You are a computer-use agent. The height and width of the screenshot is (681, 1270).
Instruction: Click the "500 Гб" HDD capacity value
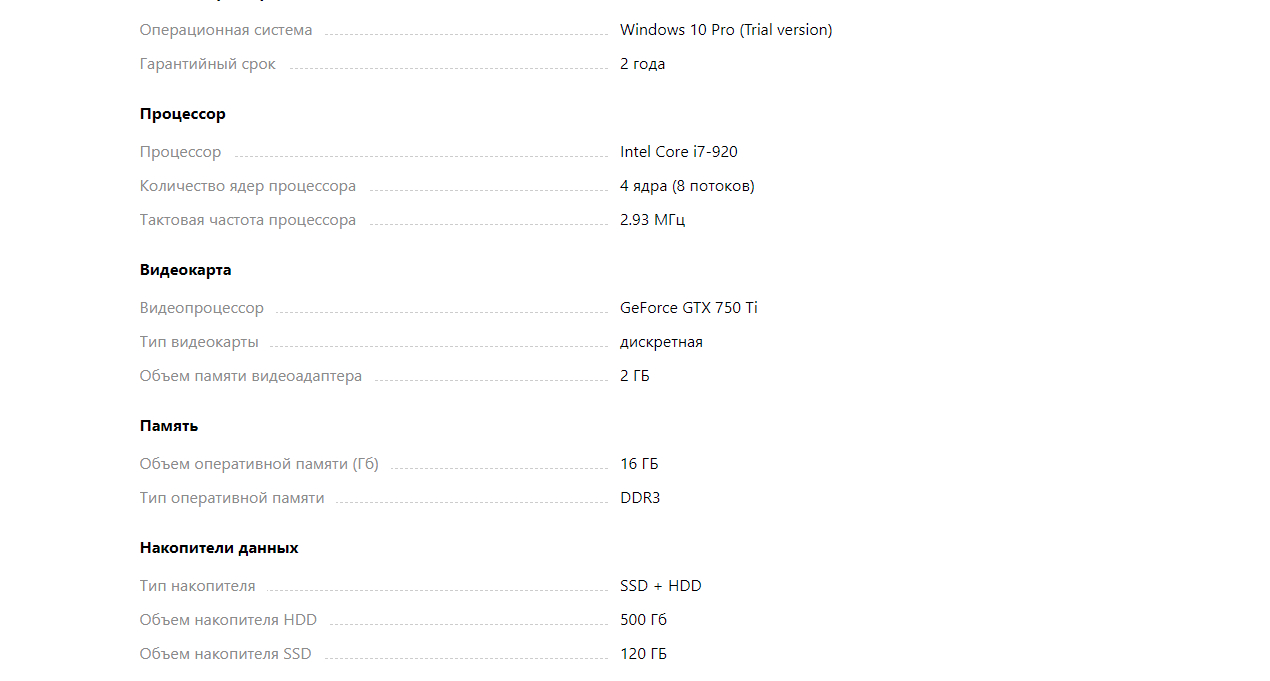[x=643, y=620]
